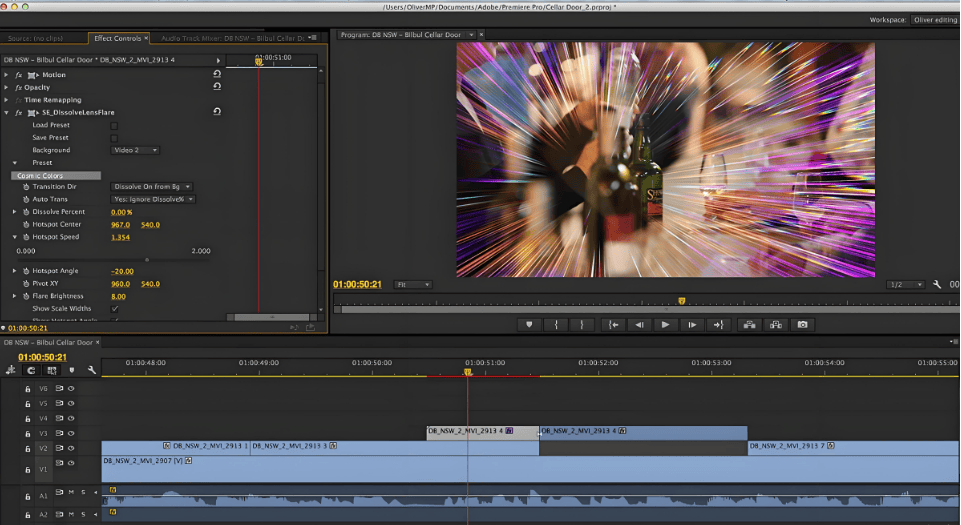Toggle the Hotspot Speed animation stopwatch

coord(24,237)
